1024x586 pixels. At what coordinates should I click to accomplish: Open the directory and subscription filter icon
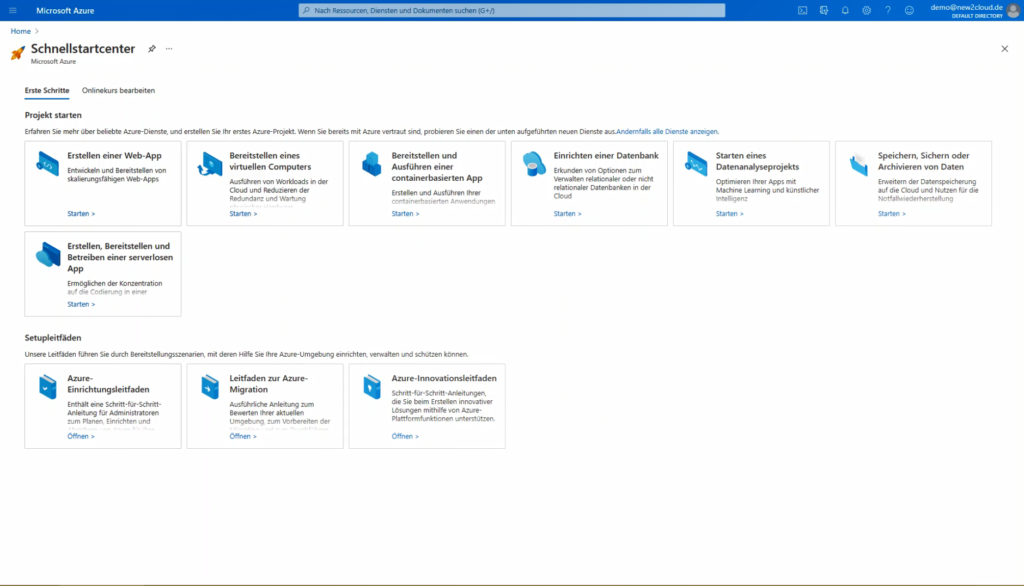[824, 10]
